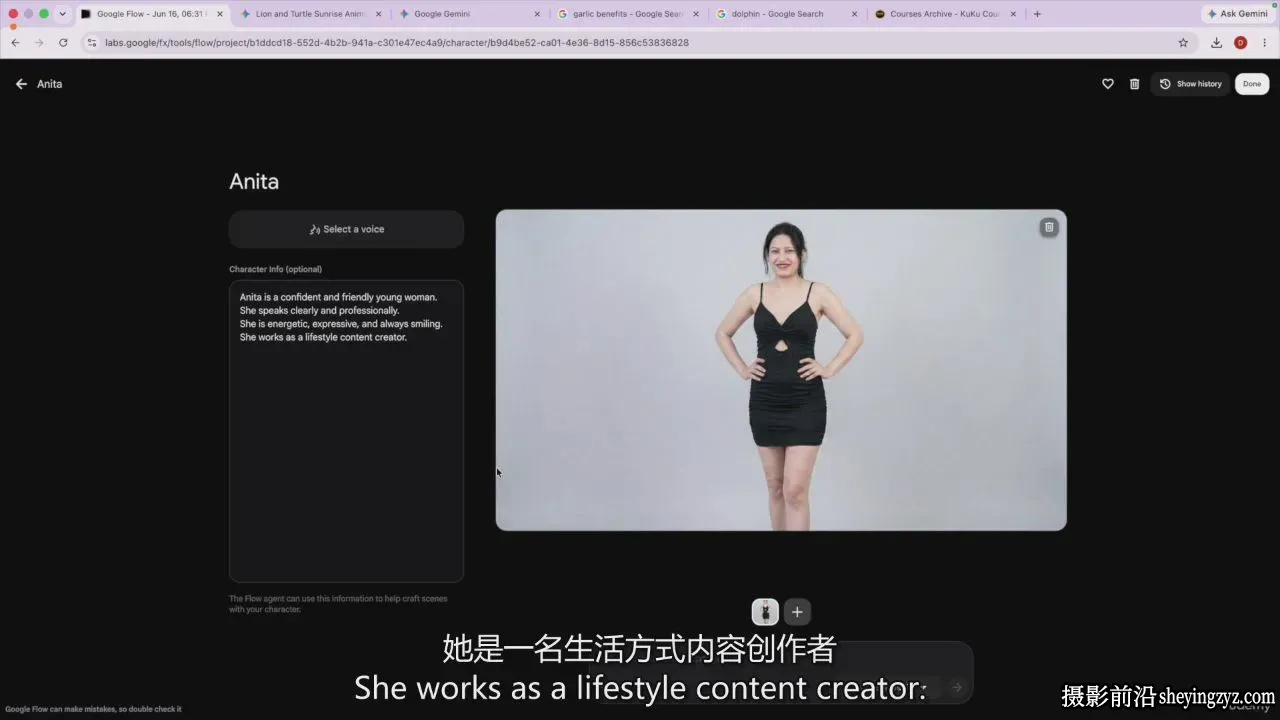Open browser downloads icon

tap(1216, 43)
